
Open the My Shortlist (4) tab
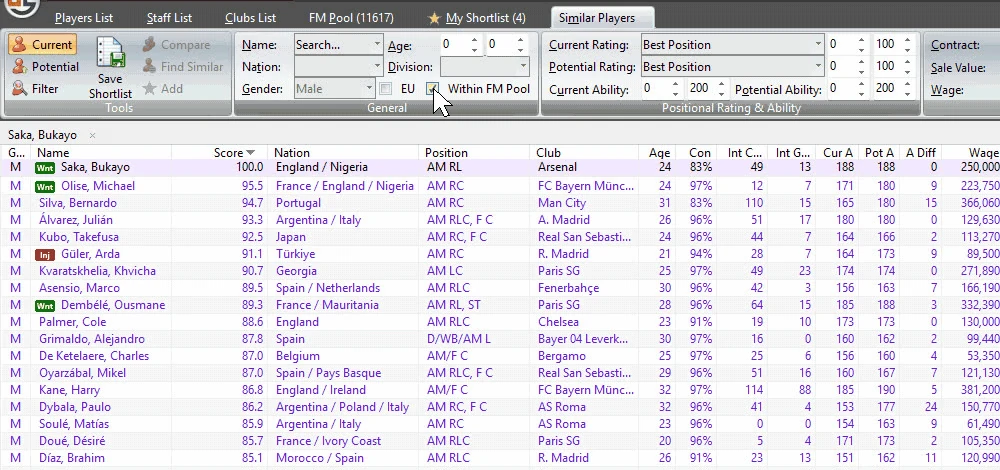point(477,18)
